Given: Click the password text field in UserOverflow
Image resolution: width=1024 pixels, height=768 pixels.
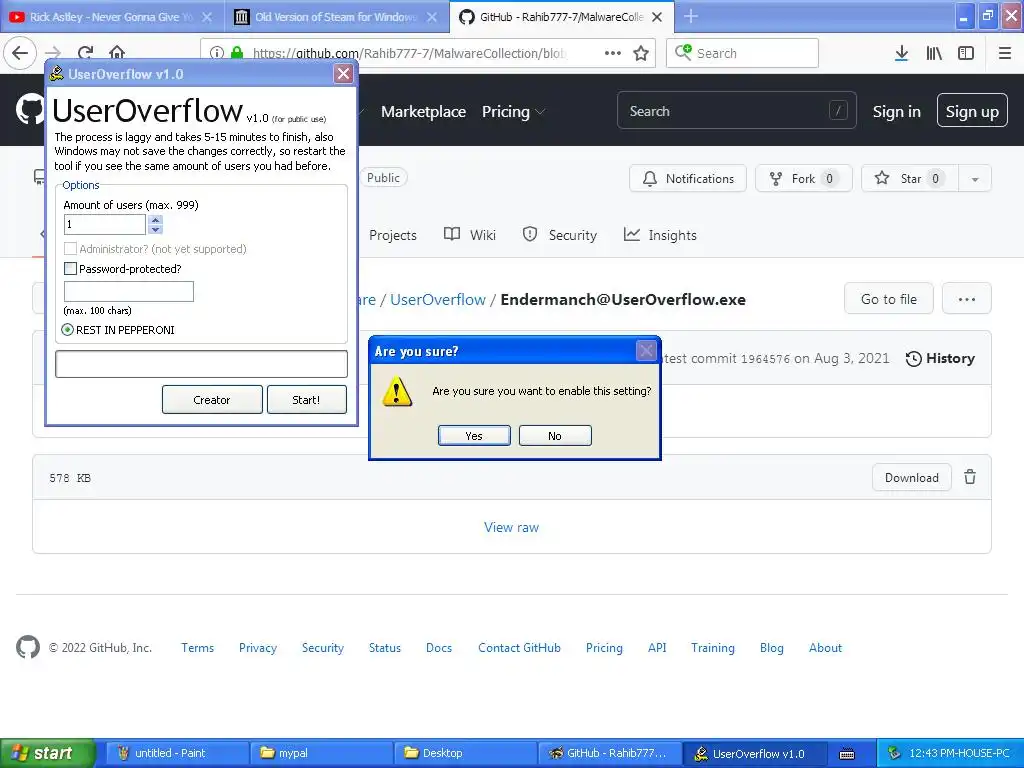Looking at the screenshot, I should (129, 291).
